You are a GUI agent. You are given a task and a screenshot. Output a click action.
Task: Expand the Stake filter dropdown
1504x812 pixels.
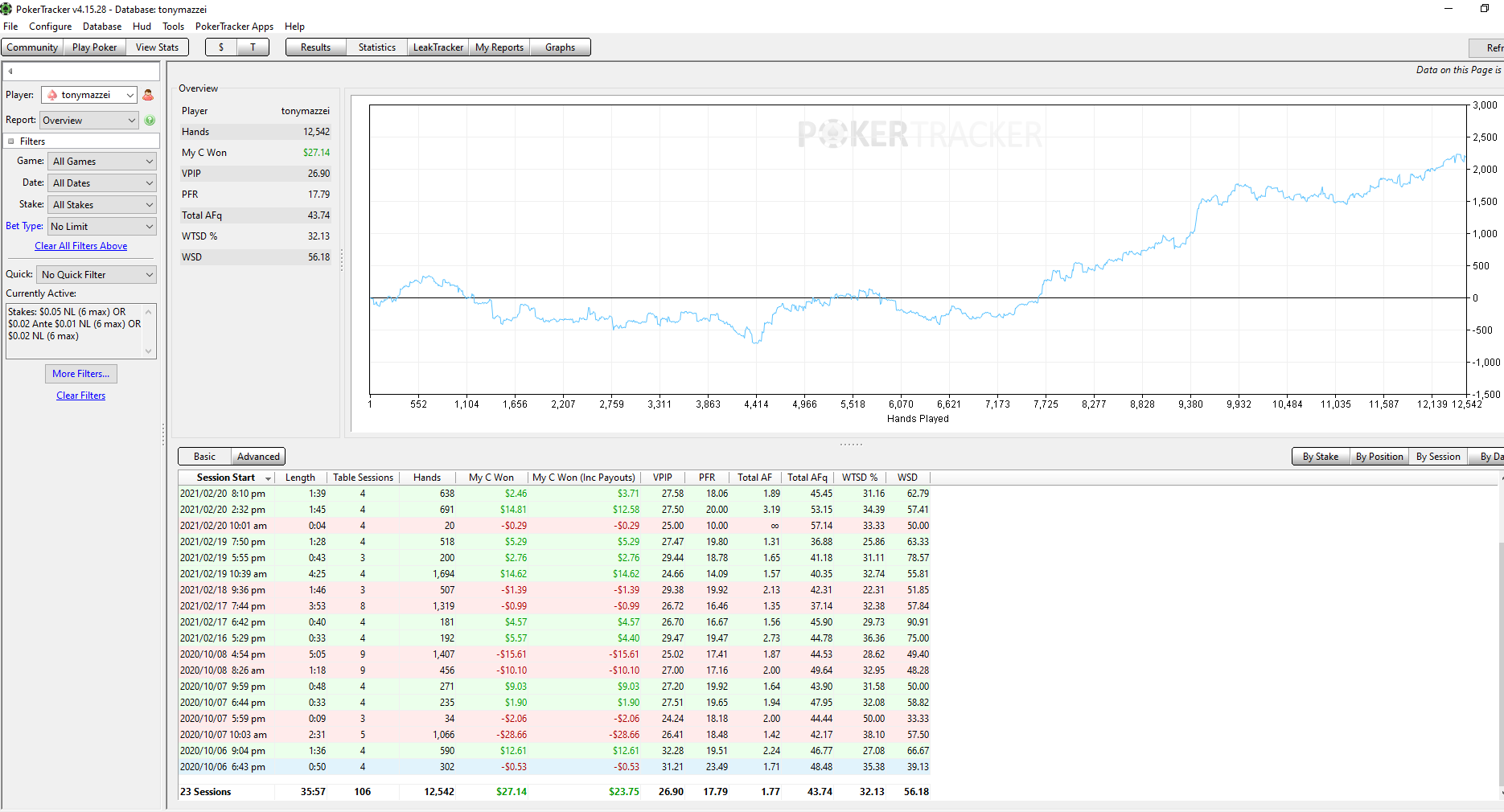point(102,205)
